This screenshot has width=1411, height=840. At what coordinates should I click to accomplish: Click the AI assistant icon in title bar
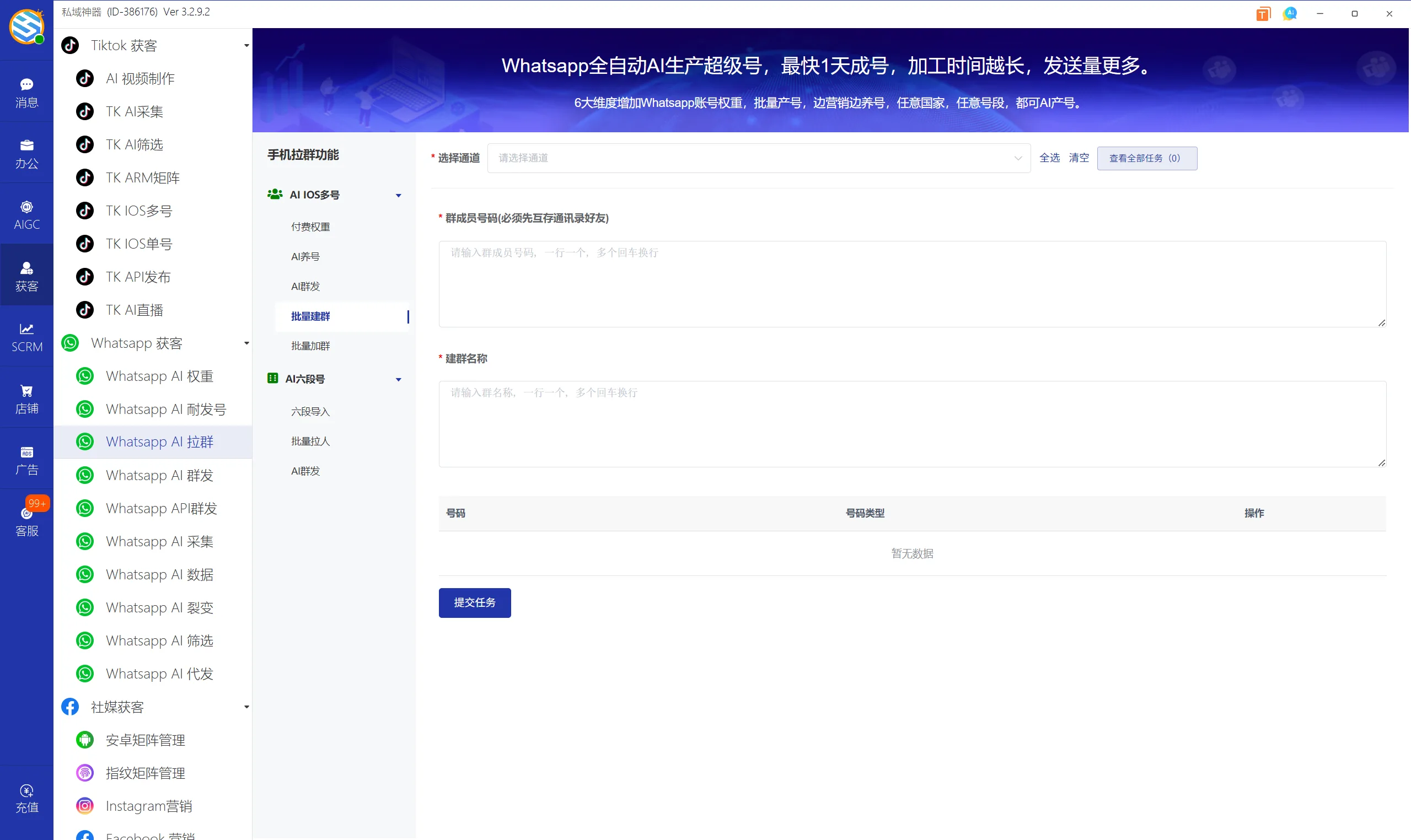1290,13
